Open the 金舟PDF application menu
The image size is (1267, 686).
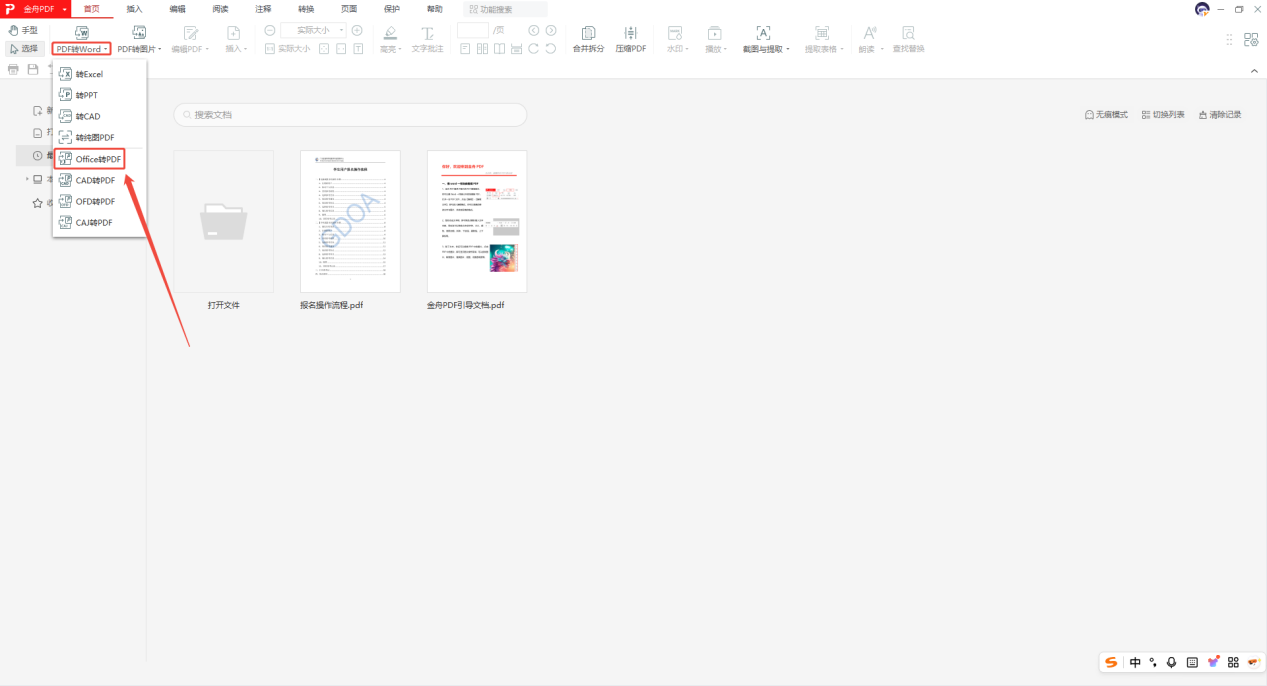(x=36, y=8)
